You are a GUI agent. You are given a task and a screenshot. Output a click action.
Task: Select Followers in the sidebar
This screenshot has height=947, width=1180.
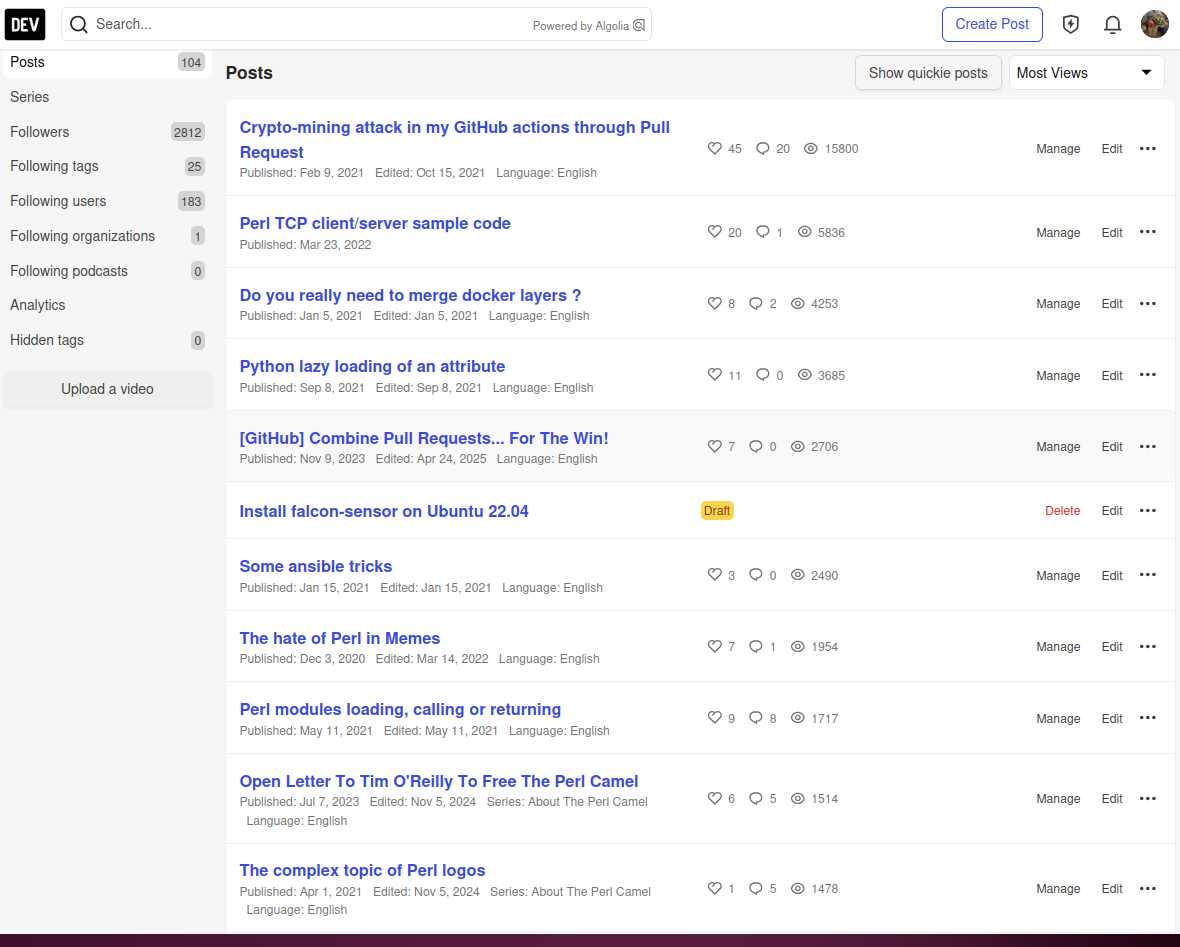[40, 132]
